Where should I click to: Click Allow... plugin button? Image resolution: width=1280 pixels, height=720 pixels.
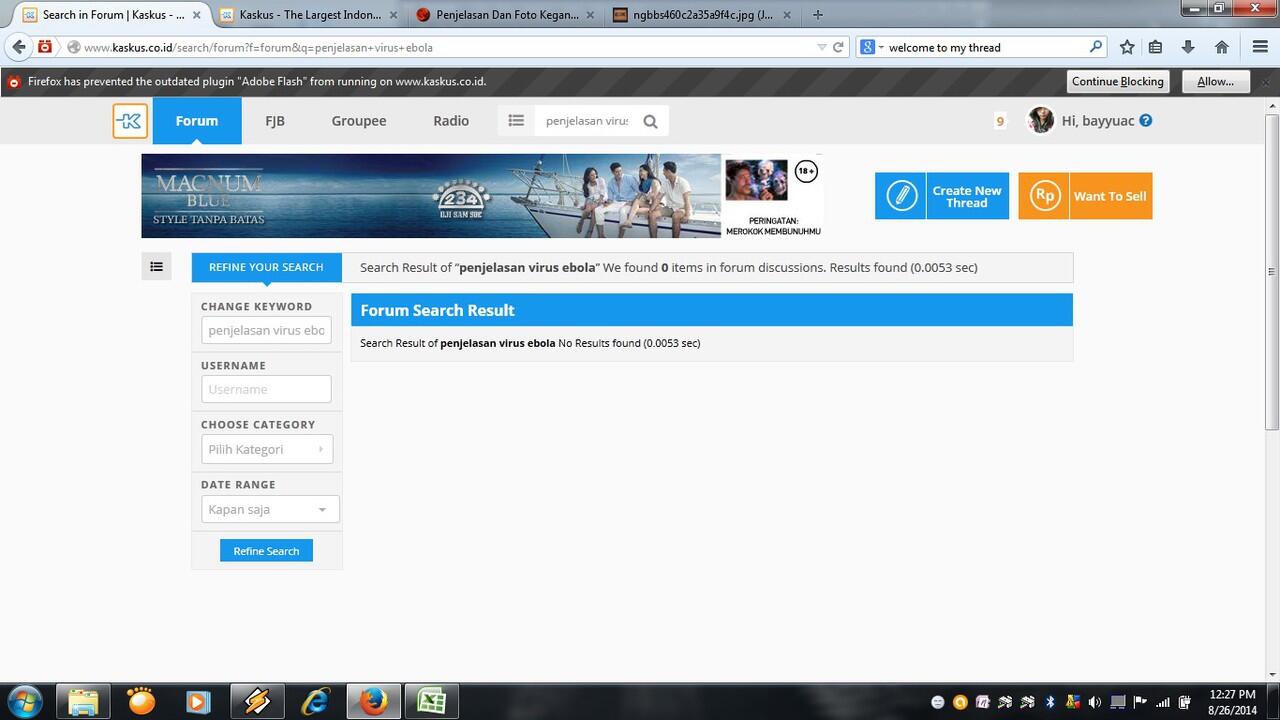tap(1215, 82)
